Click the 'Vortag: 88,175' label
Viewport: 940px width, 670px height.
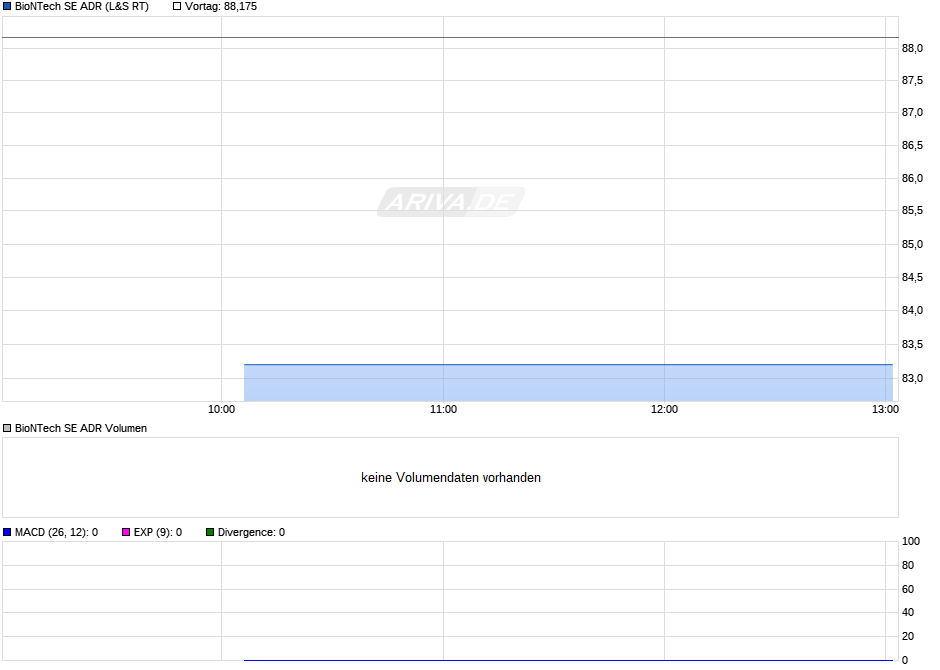coord(221,7)
